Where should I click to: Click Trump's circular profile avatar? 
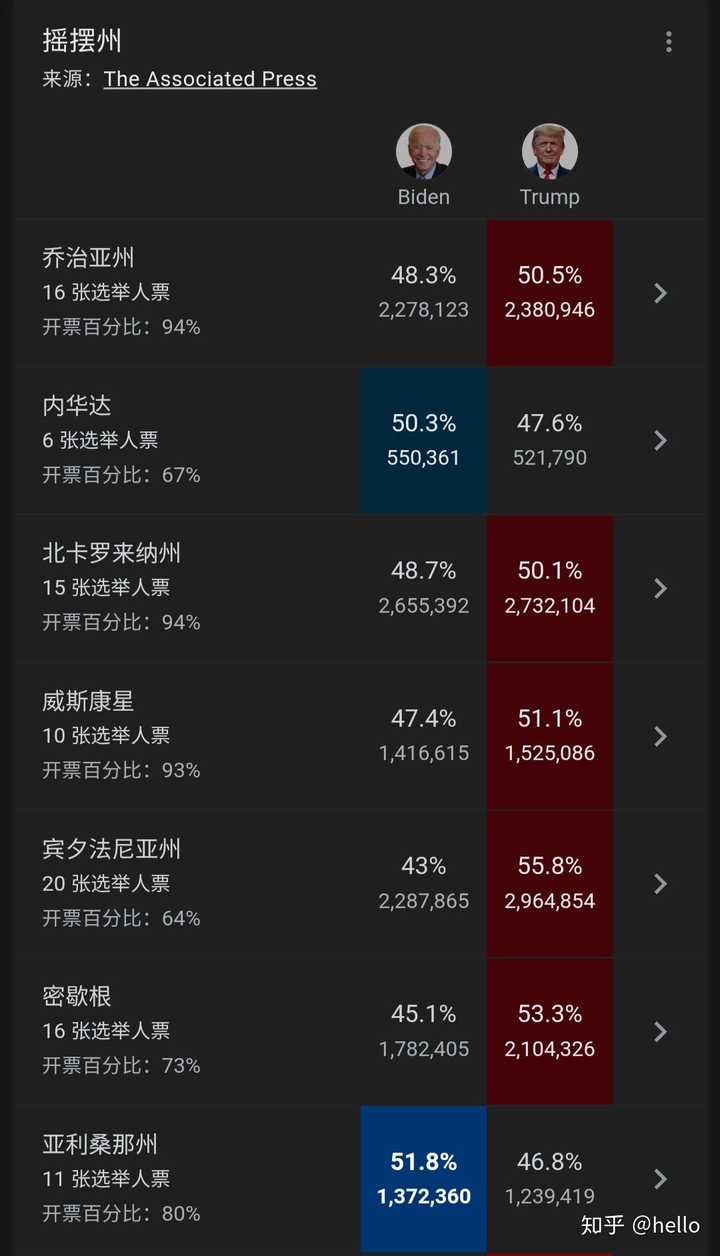(x=549, y=151)
